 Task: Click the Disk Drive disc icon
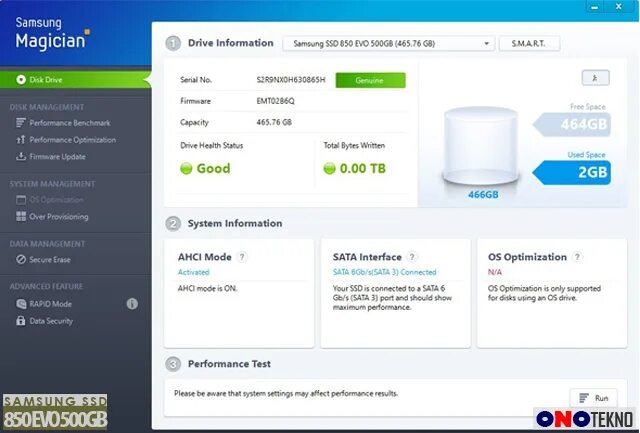(21, 80)
